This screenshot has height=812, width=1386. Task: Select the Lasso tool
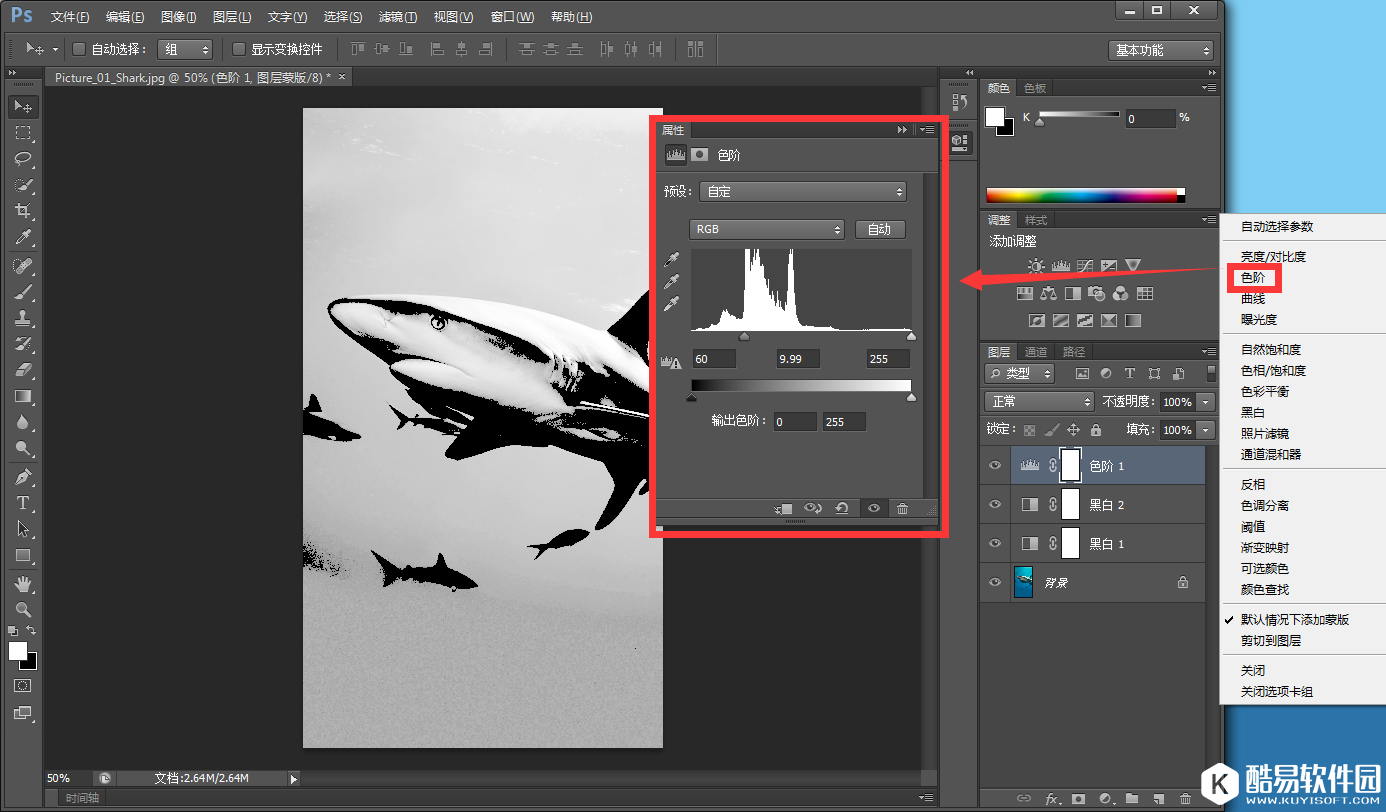point(23,159)
